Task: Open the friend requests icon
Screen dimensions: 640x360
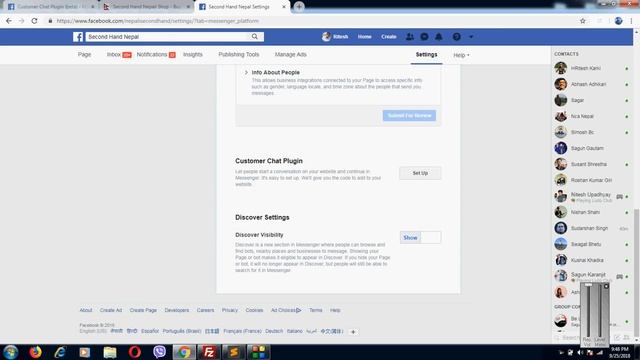Action: tap(409, 37)
